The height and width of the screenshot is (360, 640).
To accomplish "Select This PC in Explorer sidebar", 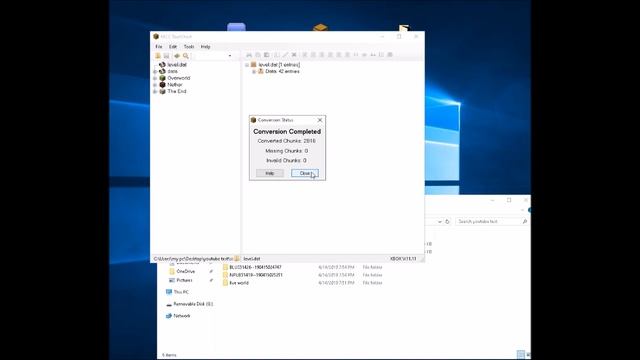I will tap(181, 292).
